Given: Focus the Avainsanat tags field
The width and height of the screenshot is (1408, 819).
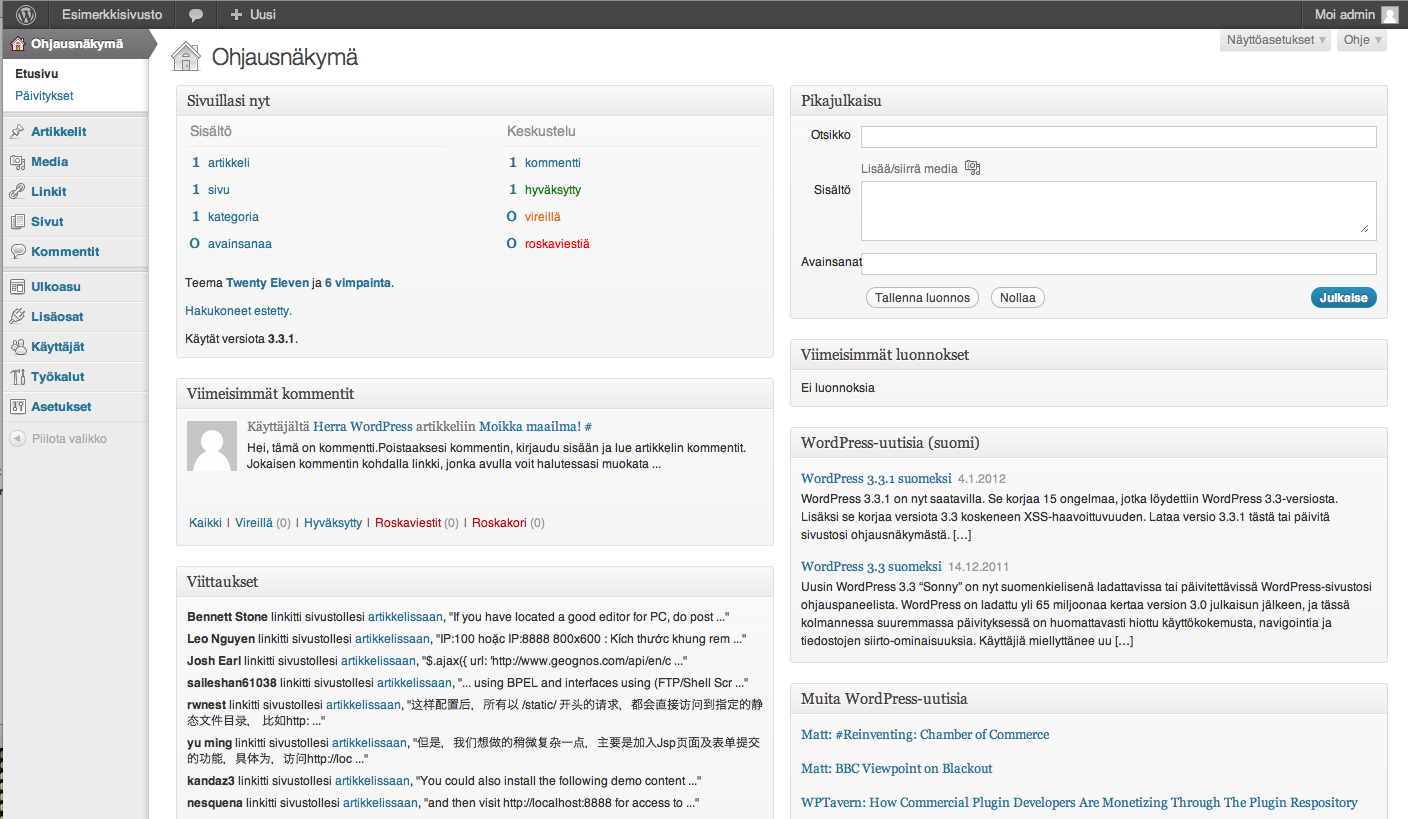Looking at the screenshot, I should (x=1119, y=264).
